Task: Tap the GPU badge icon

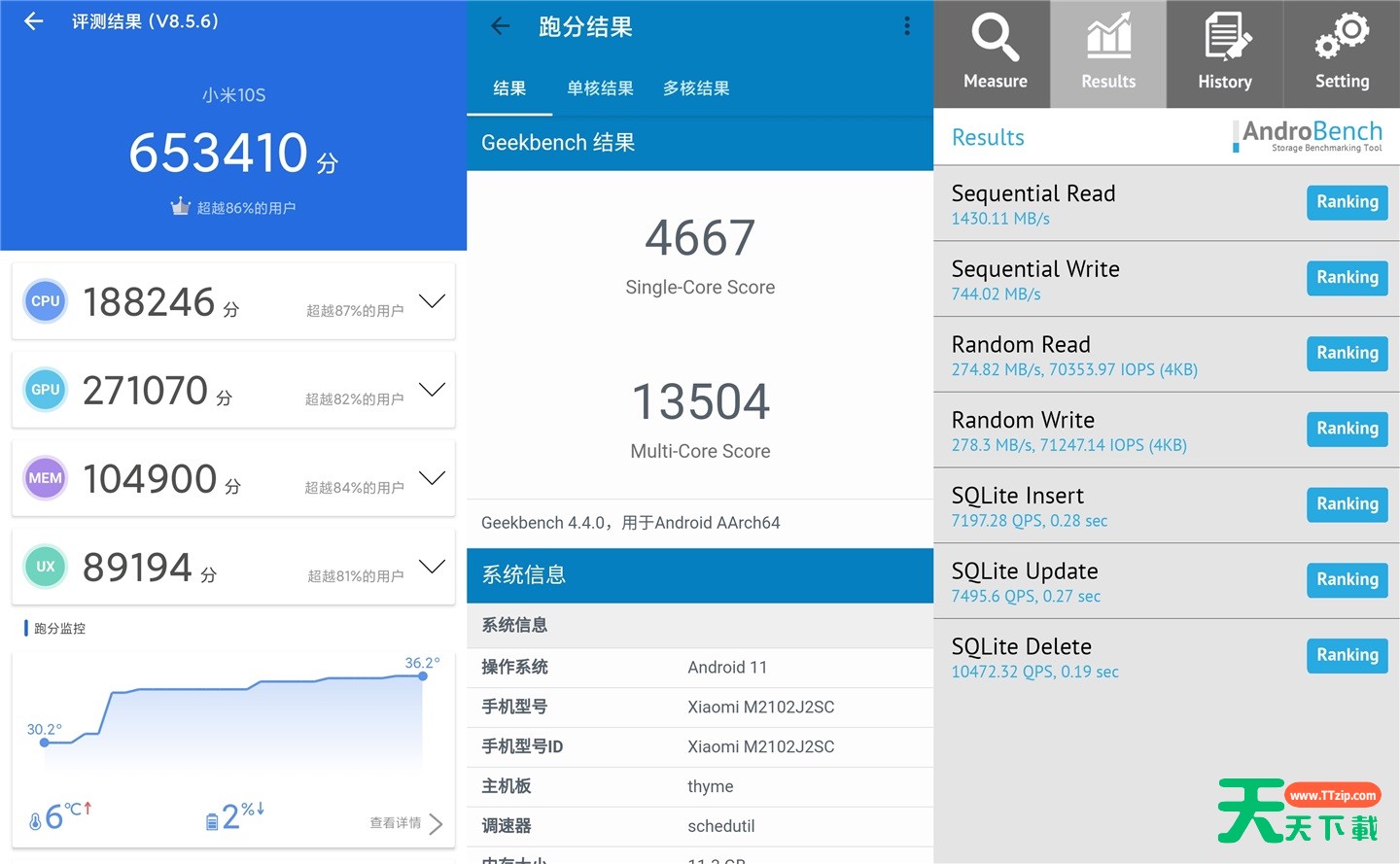Action: coord(45,390)
